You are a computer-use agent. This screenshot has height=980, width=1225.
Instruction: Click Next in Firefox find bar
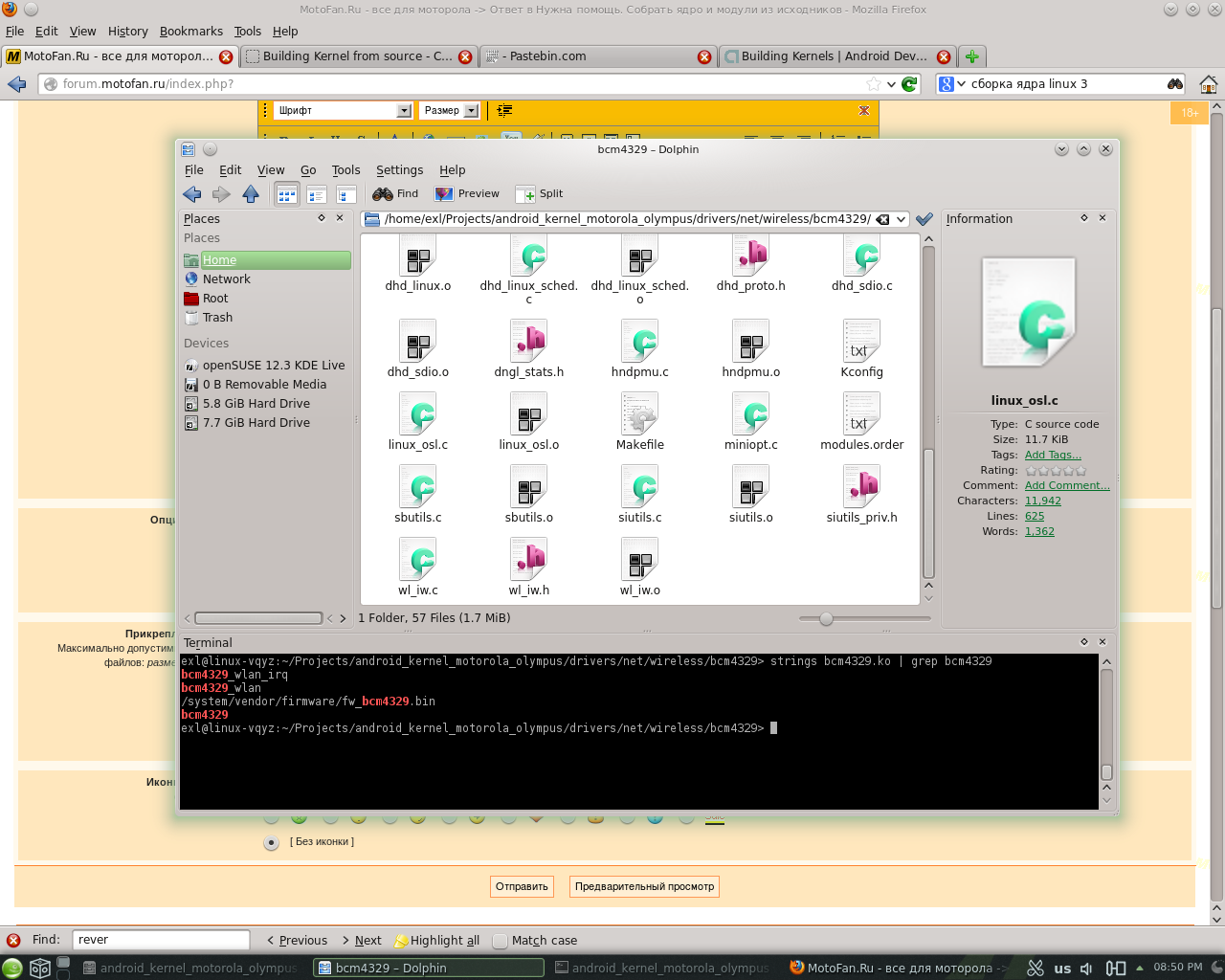tap(362, 941)
